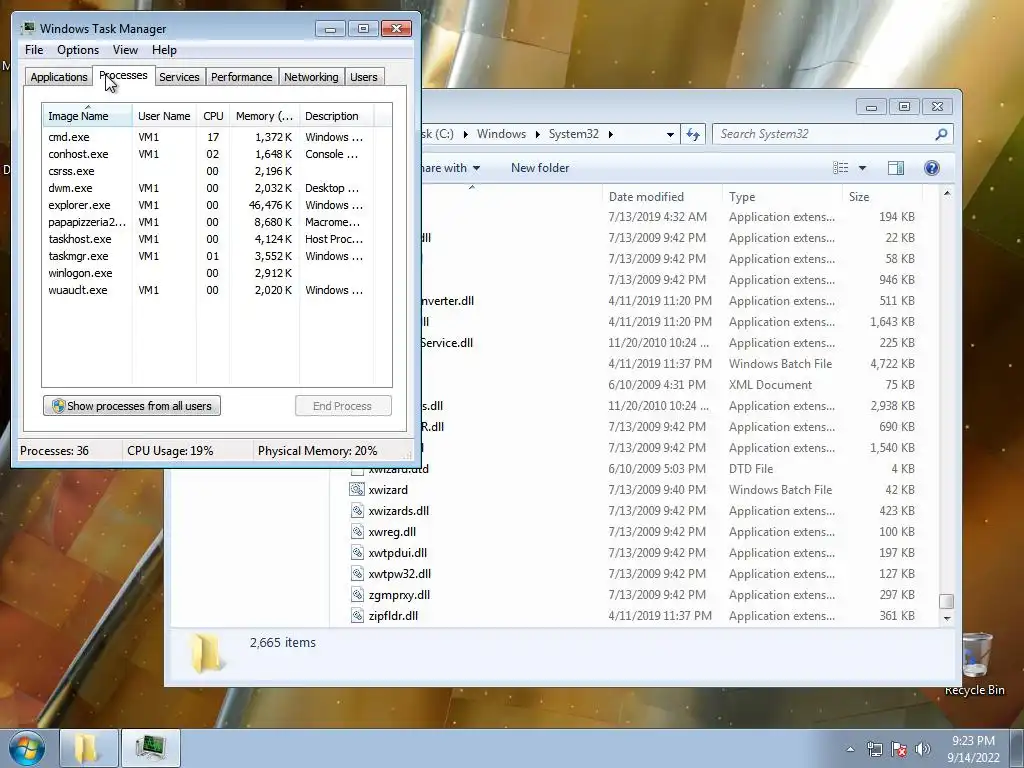Image resolution: width=1024 pixels, height=768 pixels.
Task: Click Explorer scrollbar down arrow
Action: pyautogui.click(x=947, y=618)
